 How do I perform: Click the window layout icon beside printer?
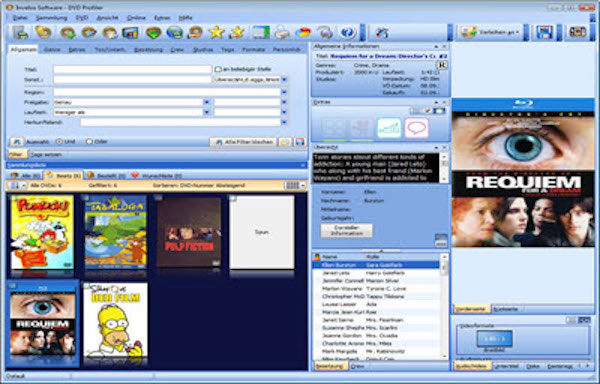261,33
